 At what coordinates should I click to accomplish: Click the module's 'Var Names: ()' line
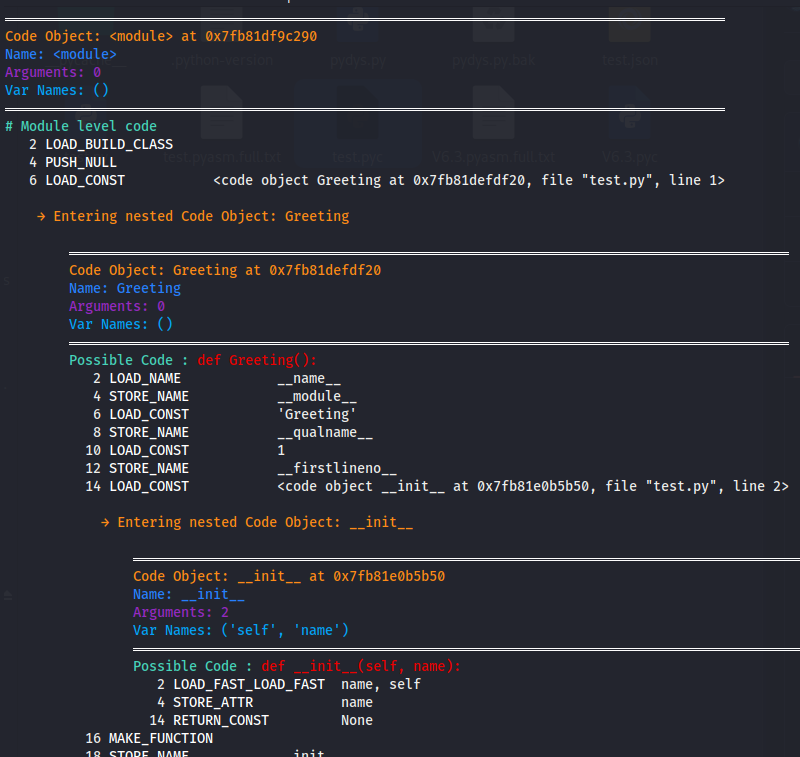pos(57,90)
